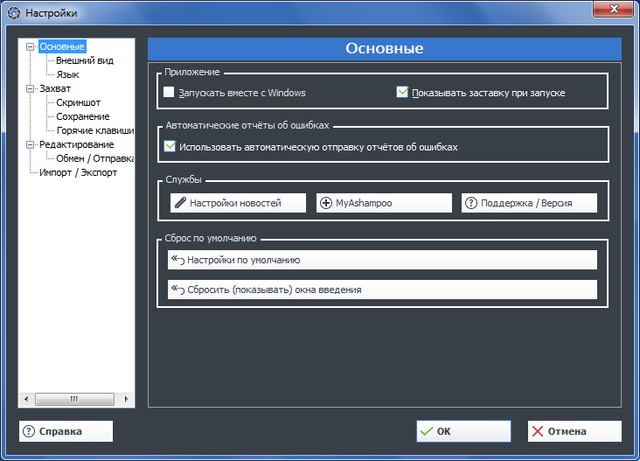Disable automatic error report sending checkbox

(169, 147)
